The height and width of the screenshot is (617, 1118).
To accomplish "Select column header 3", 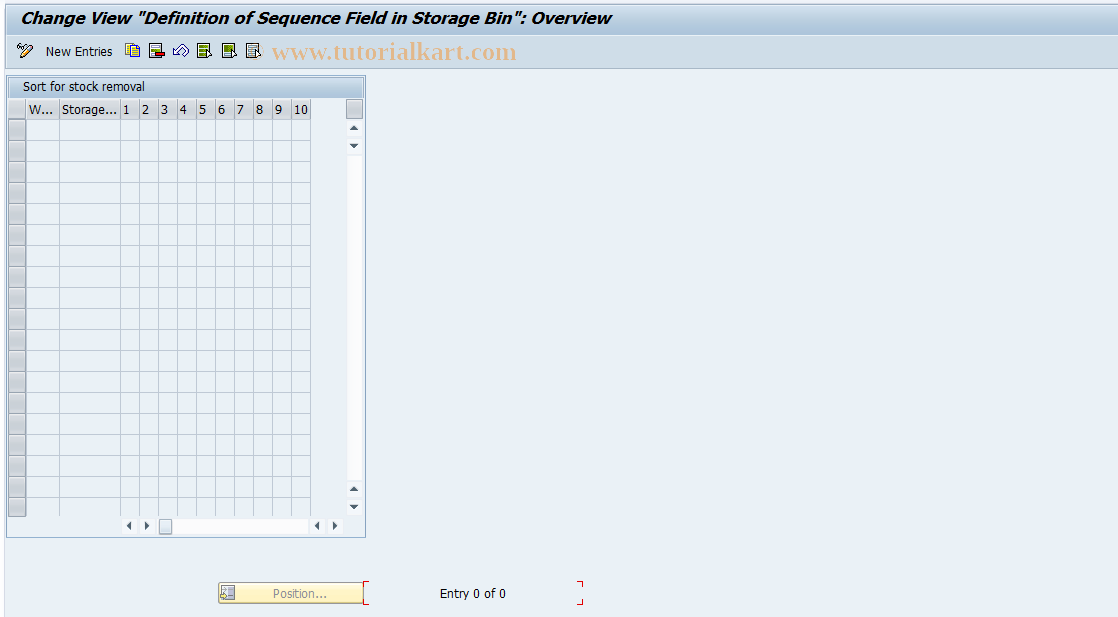I will 168,109.
